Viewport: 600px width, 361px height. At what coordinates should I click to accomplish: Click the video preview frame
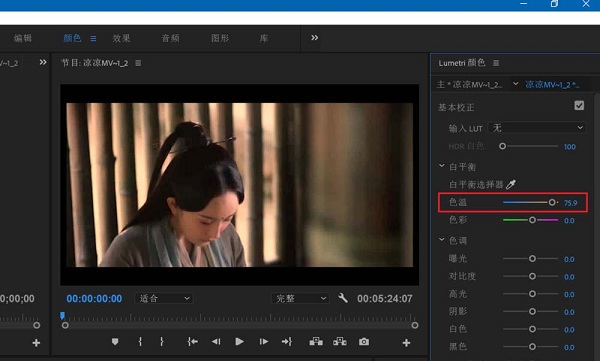point(240,185)
